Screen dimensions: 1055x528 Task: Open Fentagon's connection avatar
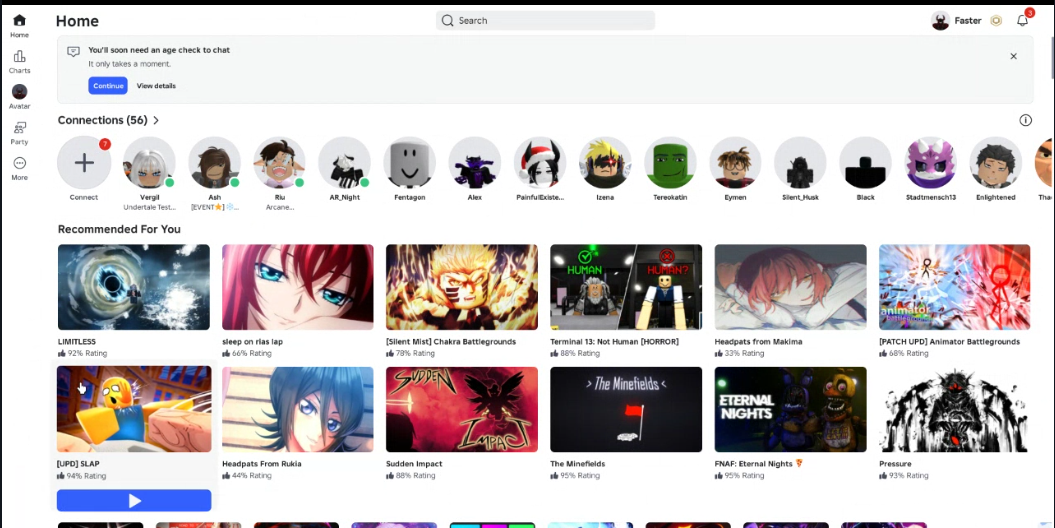click(x=410, y=163)
